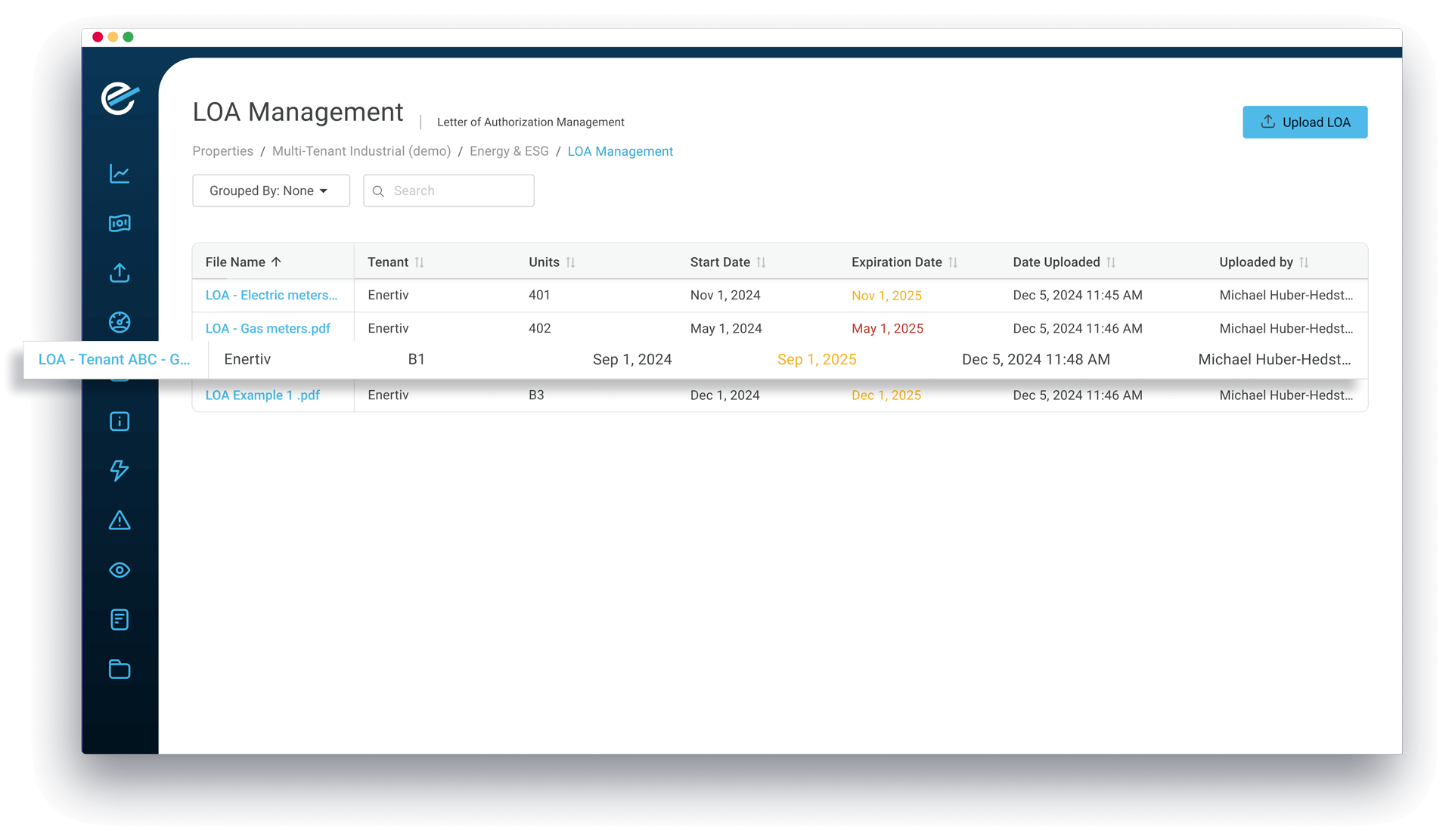Open the eye monitoring sidebar icon
Image resolution: width=1452 pixels, height=840 pixels.
pos(119,570)
